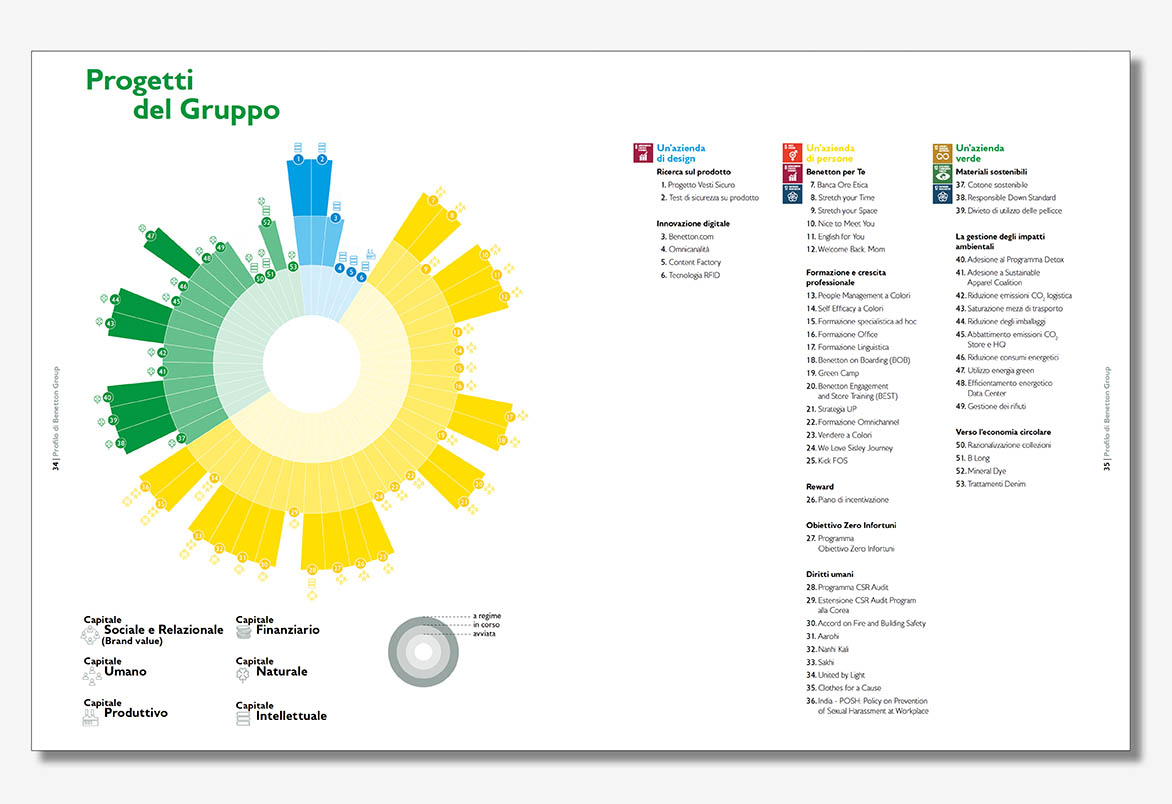Image resolution: width=1172 pixels, height=804 pixels.
Task: Click green marker number 38 on the chart
Action: [120, 443]
